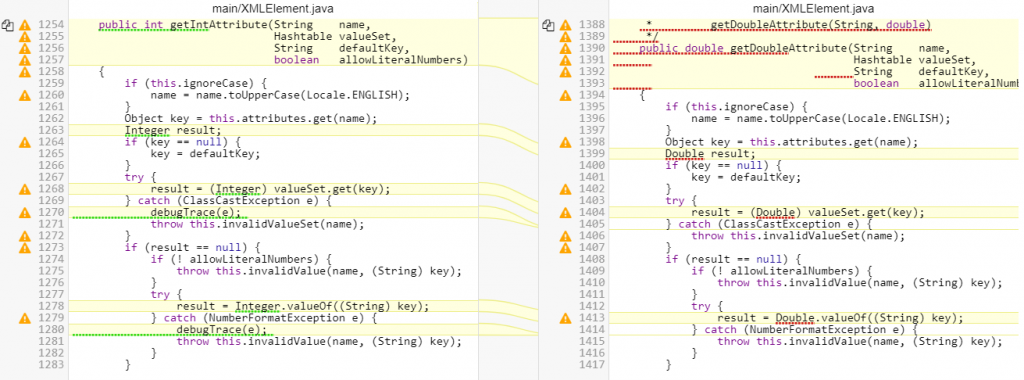Screen dimensions: 1024x380
Task: Click the warning icon on line 1270
Action: (25, 213)
